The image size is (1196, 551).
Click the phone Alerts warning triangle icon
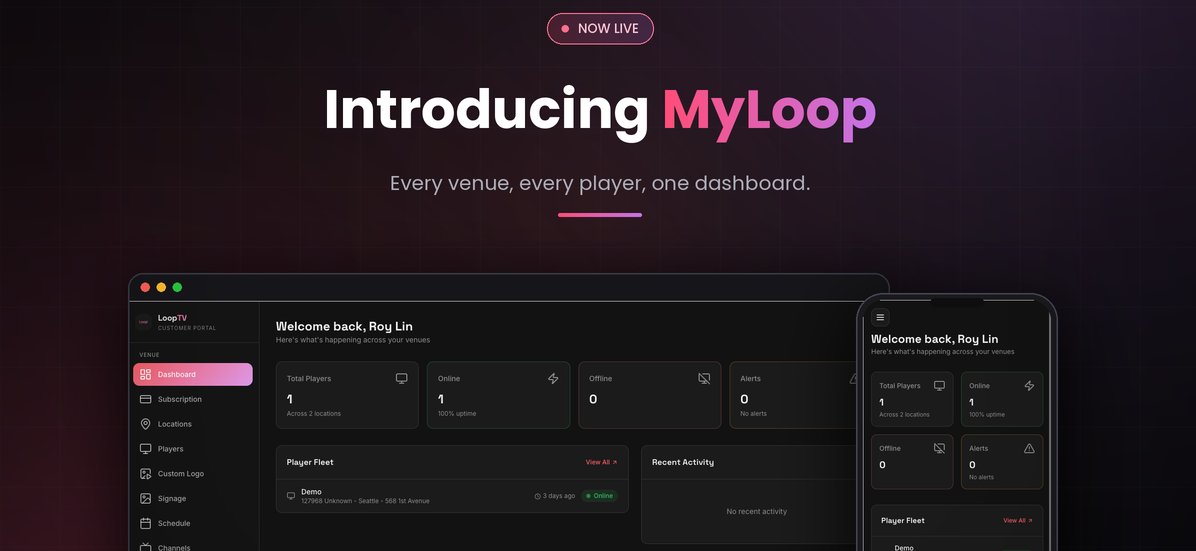click(x=1029, y=448)
